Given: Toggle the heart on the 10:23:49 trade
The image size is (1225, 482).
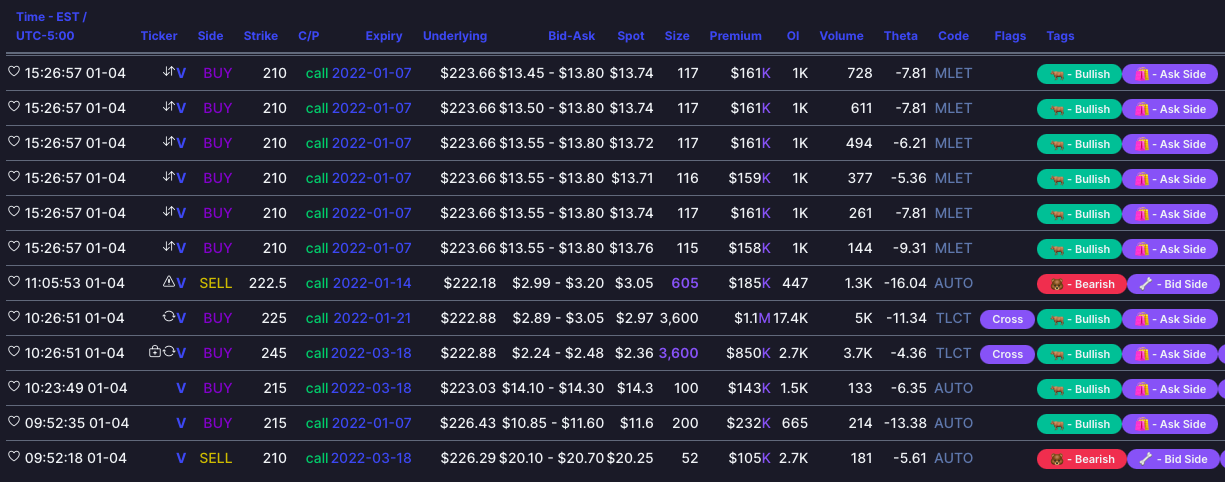Looking at the screenshot, I should tap(14, 388).
